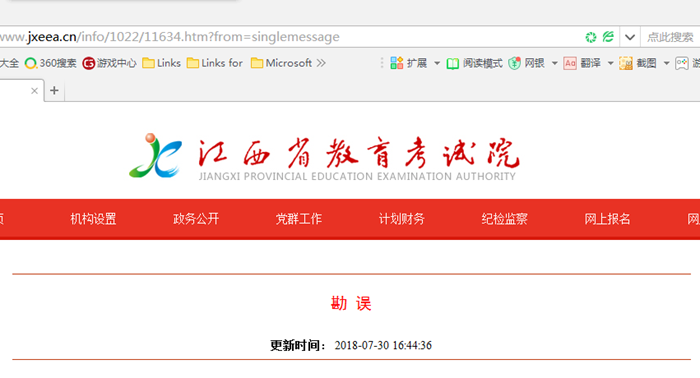Click the green refresh icon in address bar
This screenshot has width=700, height=378.
(x=591, y=37)
